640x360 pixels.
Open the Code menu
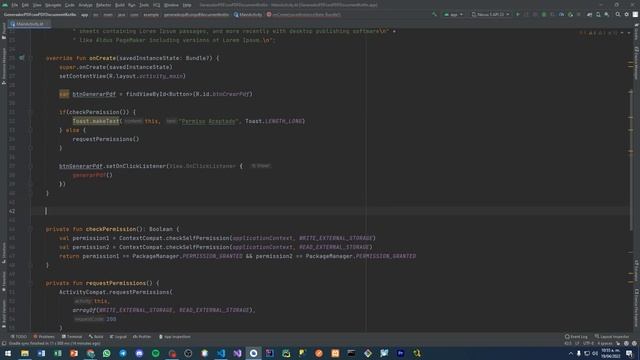coord(70,5)
